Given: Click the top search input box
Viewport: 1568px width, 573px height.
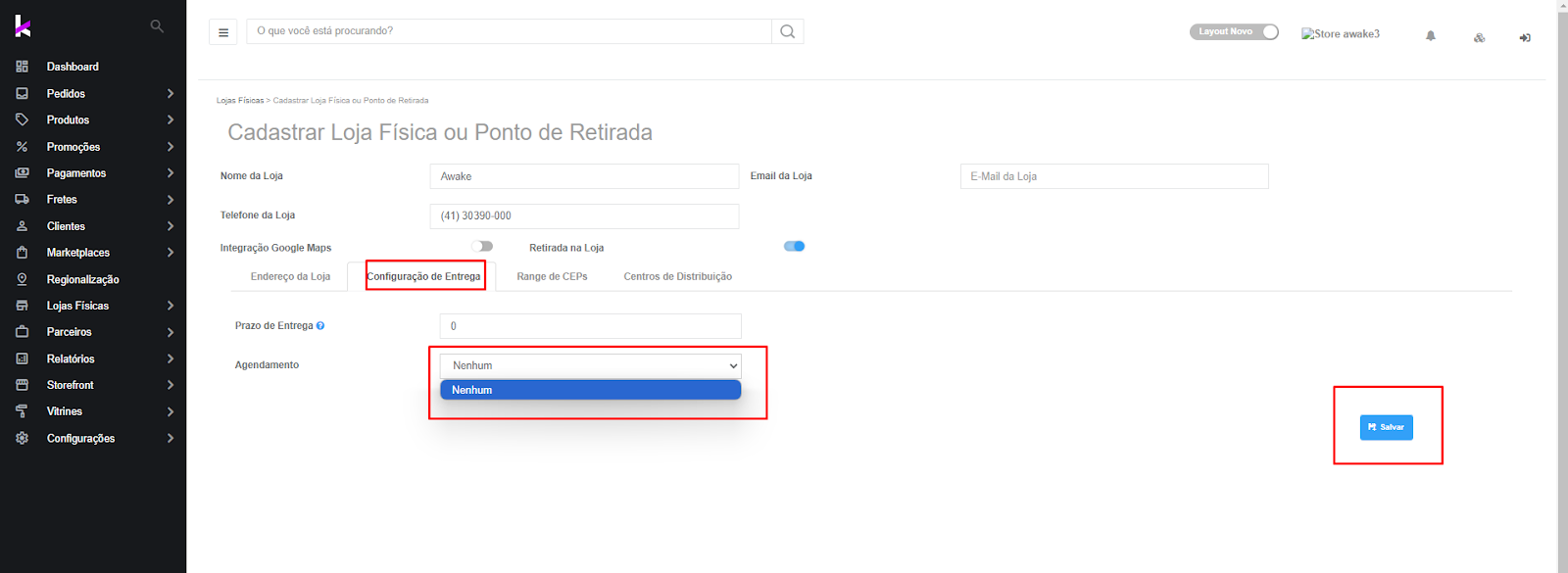Looking at the screenshot, I should point(510,31).
